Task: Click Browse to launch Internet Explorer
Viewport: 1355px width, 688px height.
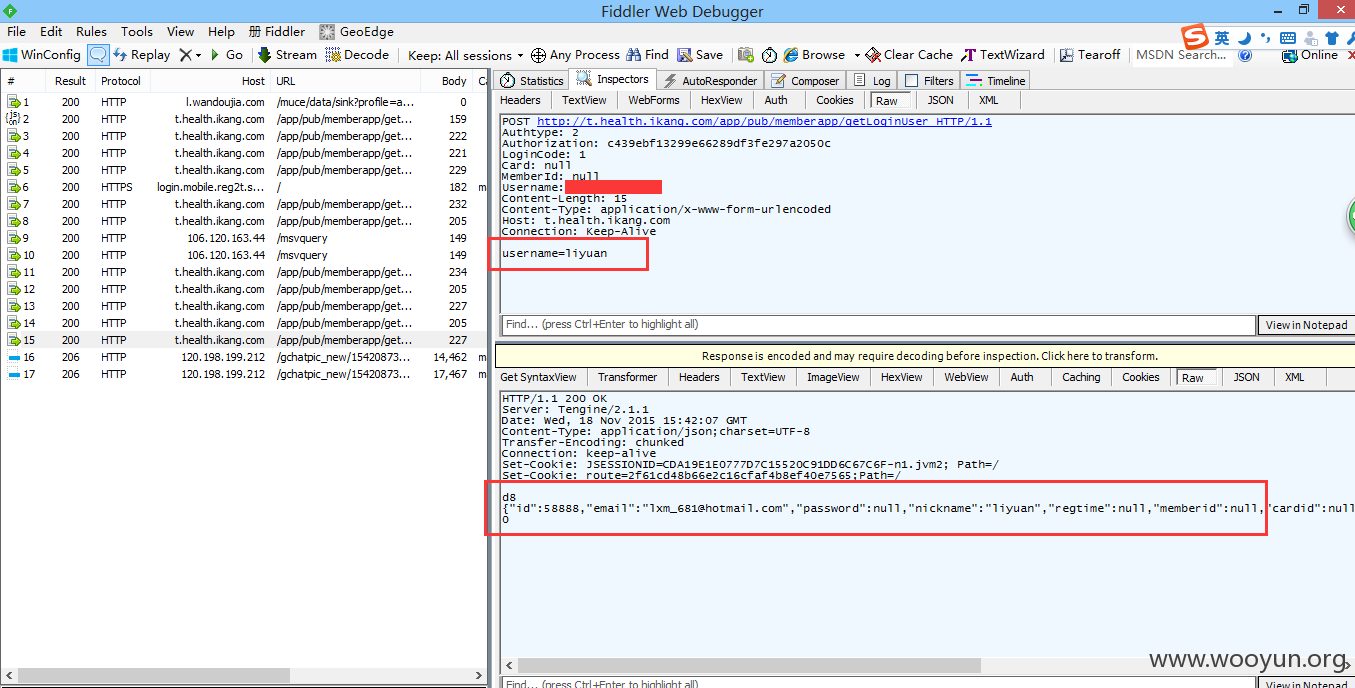Action: pos(814,55)
